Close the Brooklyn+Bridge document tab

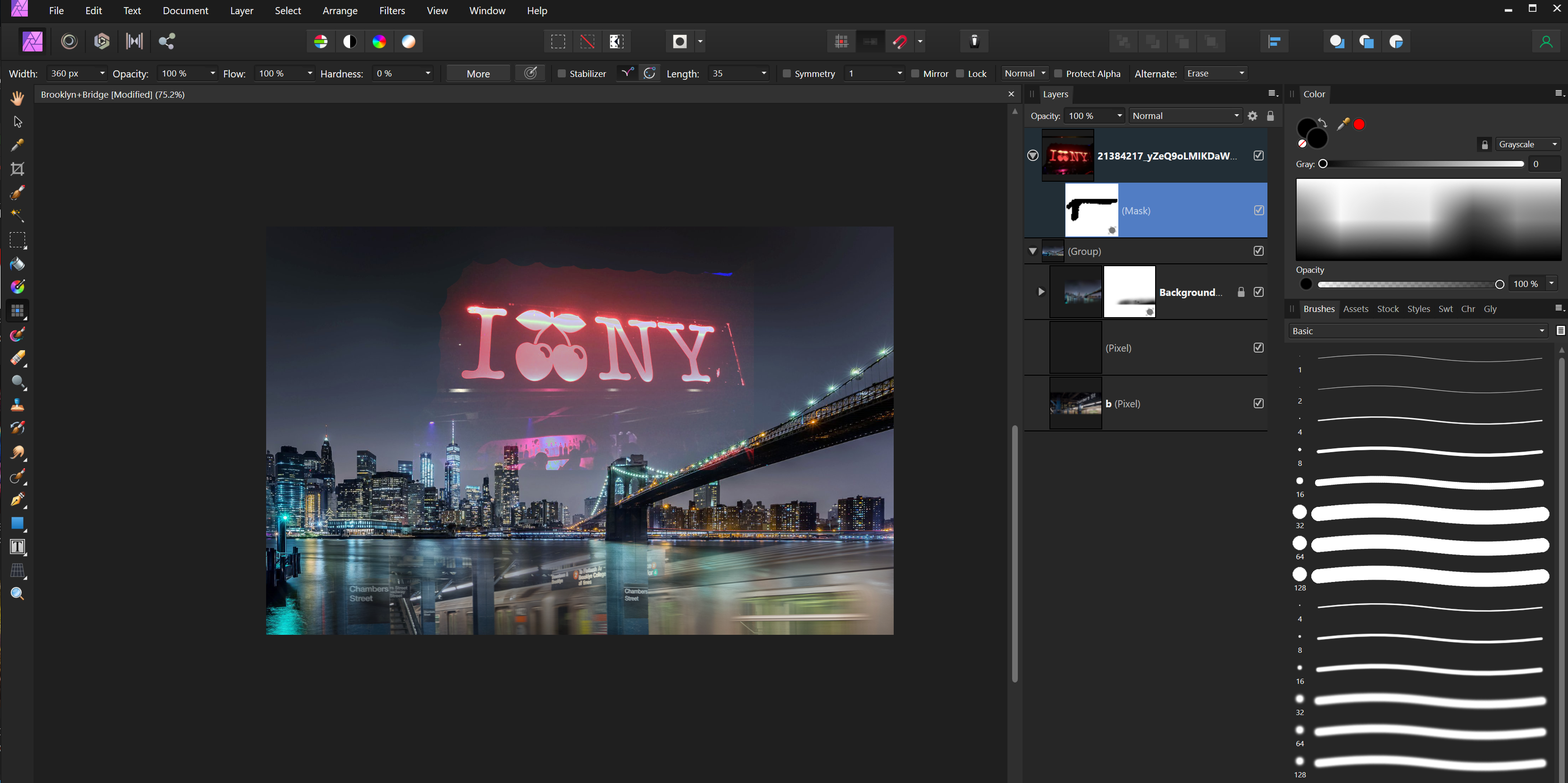click(x=1011, y=94)
